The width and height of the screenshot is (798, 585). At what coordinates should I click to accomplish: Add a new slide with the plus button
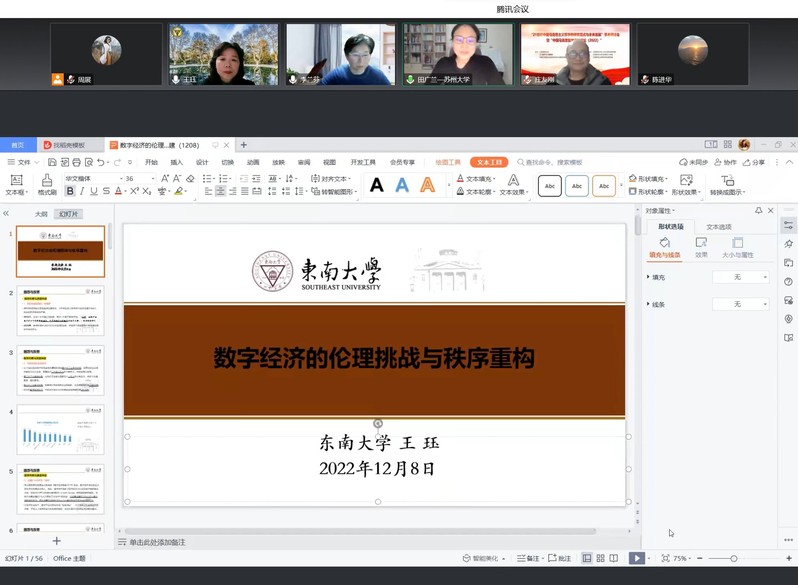(x=56, y=541)
